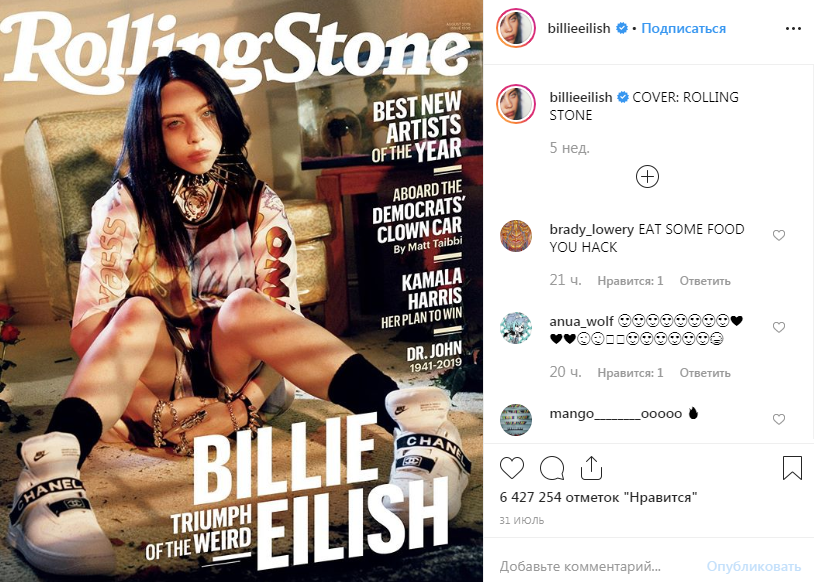Open the billieeilish avatar beside the caption
This screenshot has width=814, height=582.
[516, 103]
